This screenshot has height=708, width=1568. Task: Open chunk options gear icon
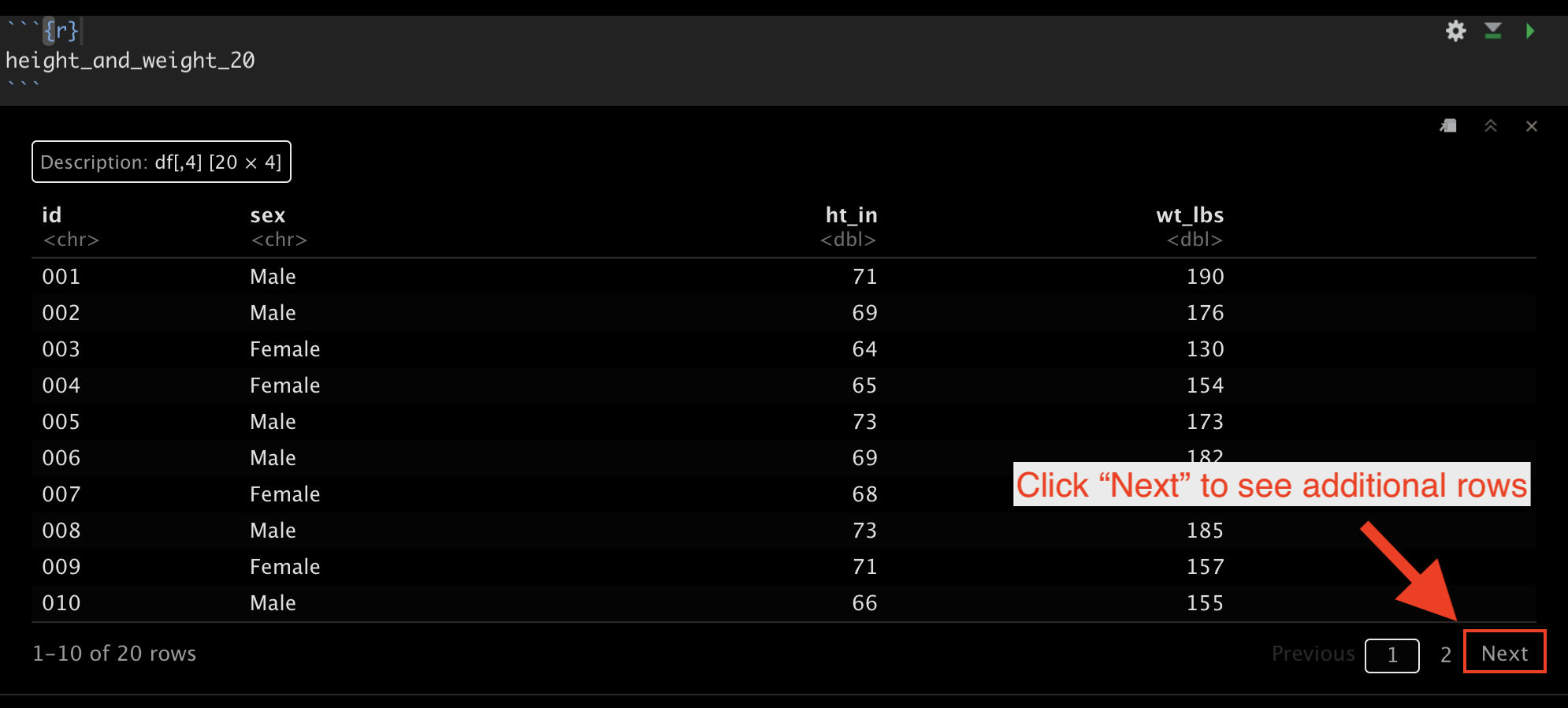1455,31
